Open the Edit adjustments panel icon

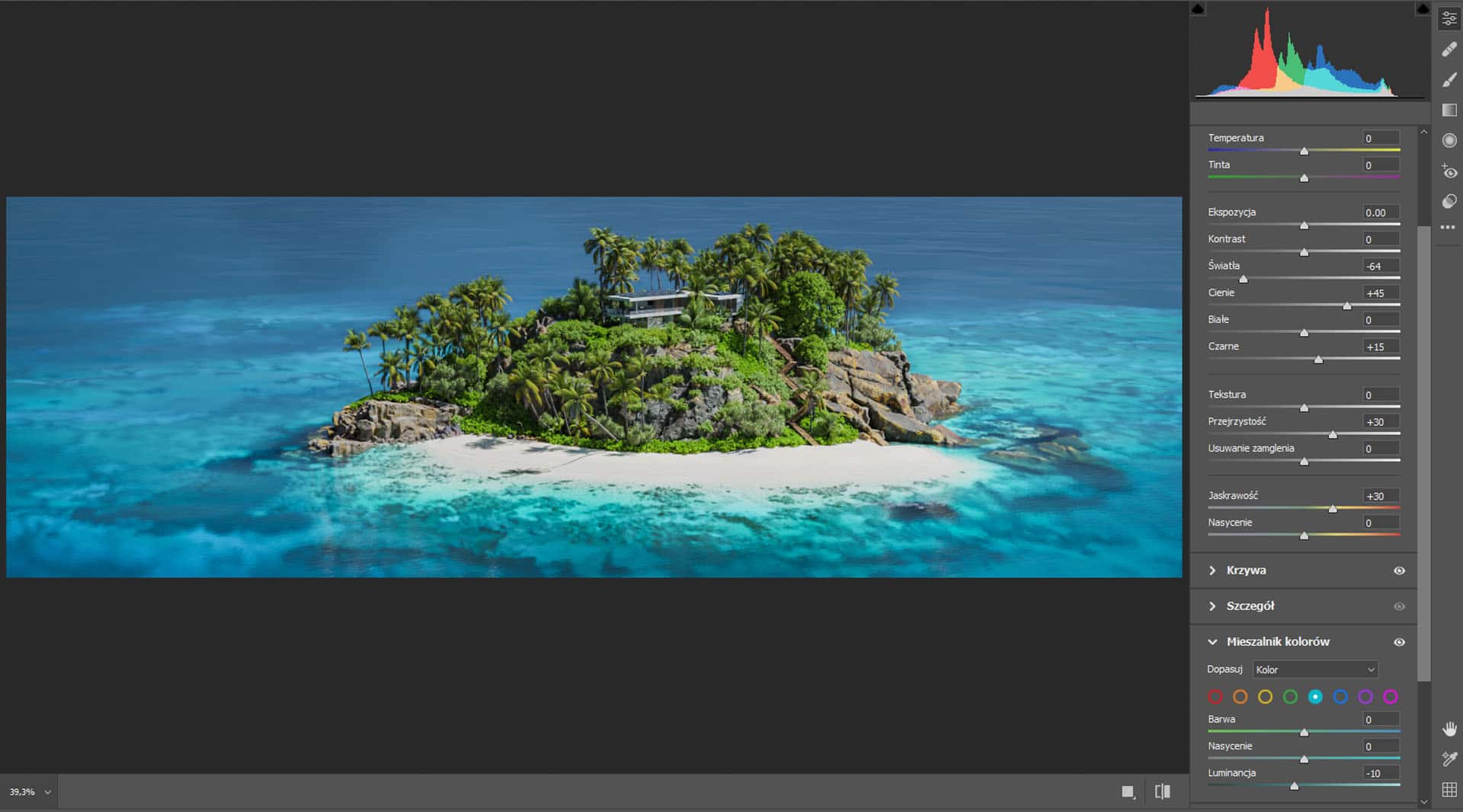pos(1449,18)
